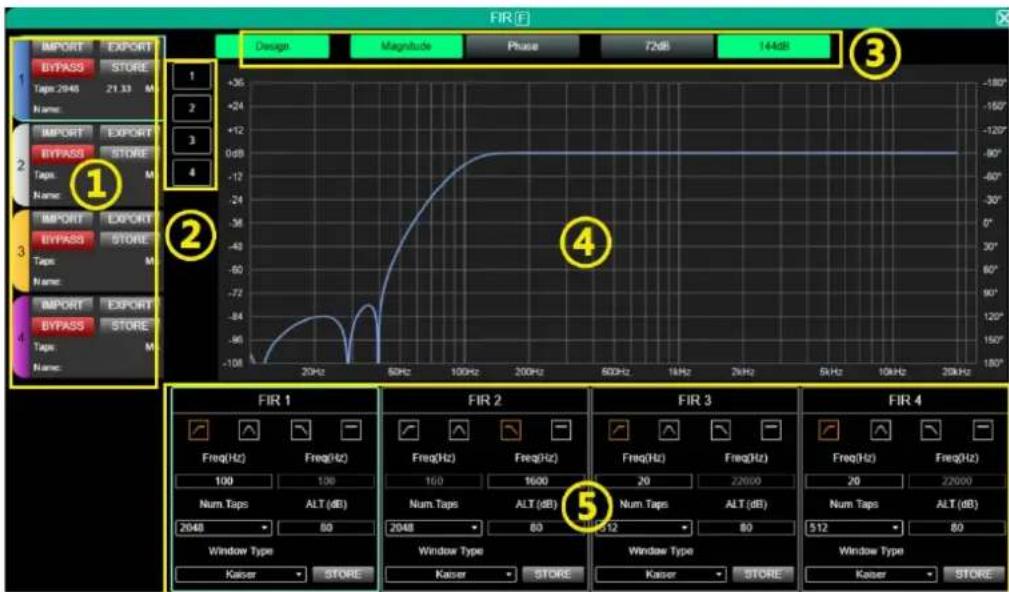Click IMPORT for channel 4
This screenshot has height=592, width=1009.
click(x=62, y=305)
